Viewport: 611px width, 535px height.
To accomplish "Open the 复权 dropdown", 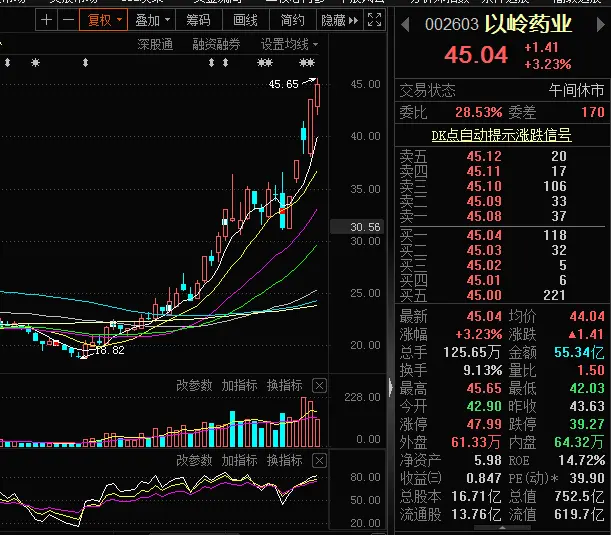I will (x=104, y=20).
